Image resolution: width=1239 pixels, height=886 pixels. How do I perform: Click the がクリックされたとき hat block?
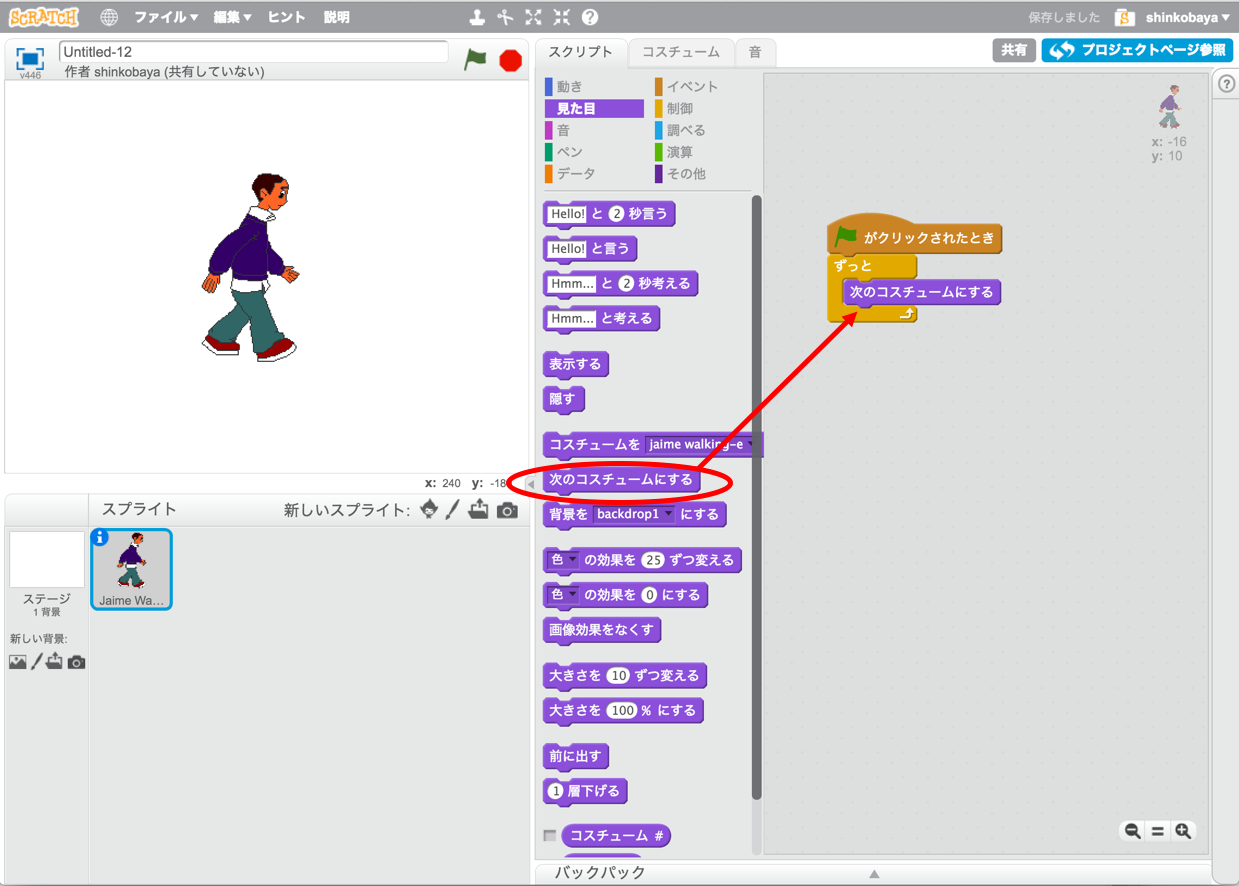(x=915, y=236)
